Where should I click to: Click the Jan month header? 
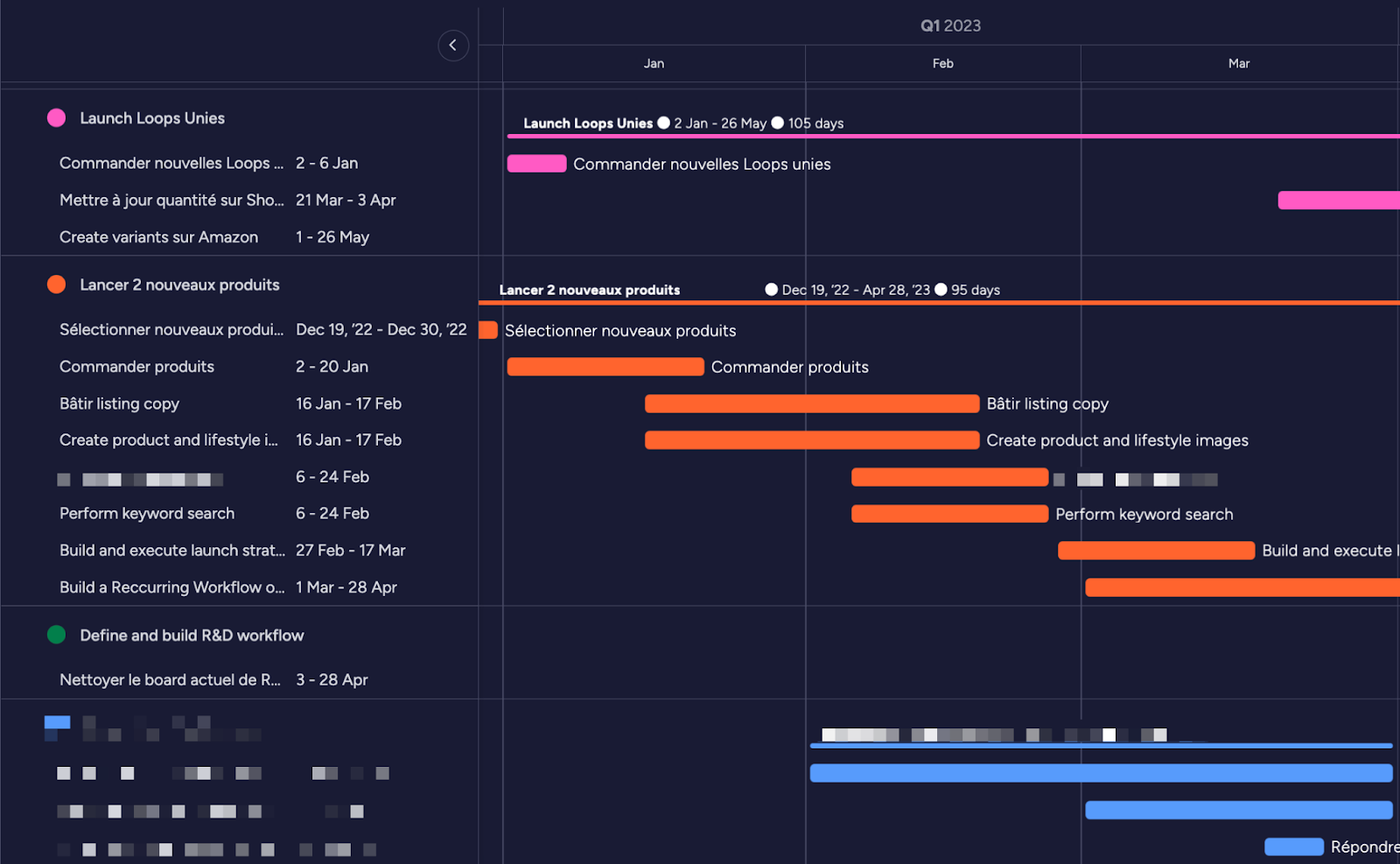point(654,64)
